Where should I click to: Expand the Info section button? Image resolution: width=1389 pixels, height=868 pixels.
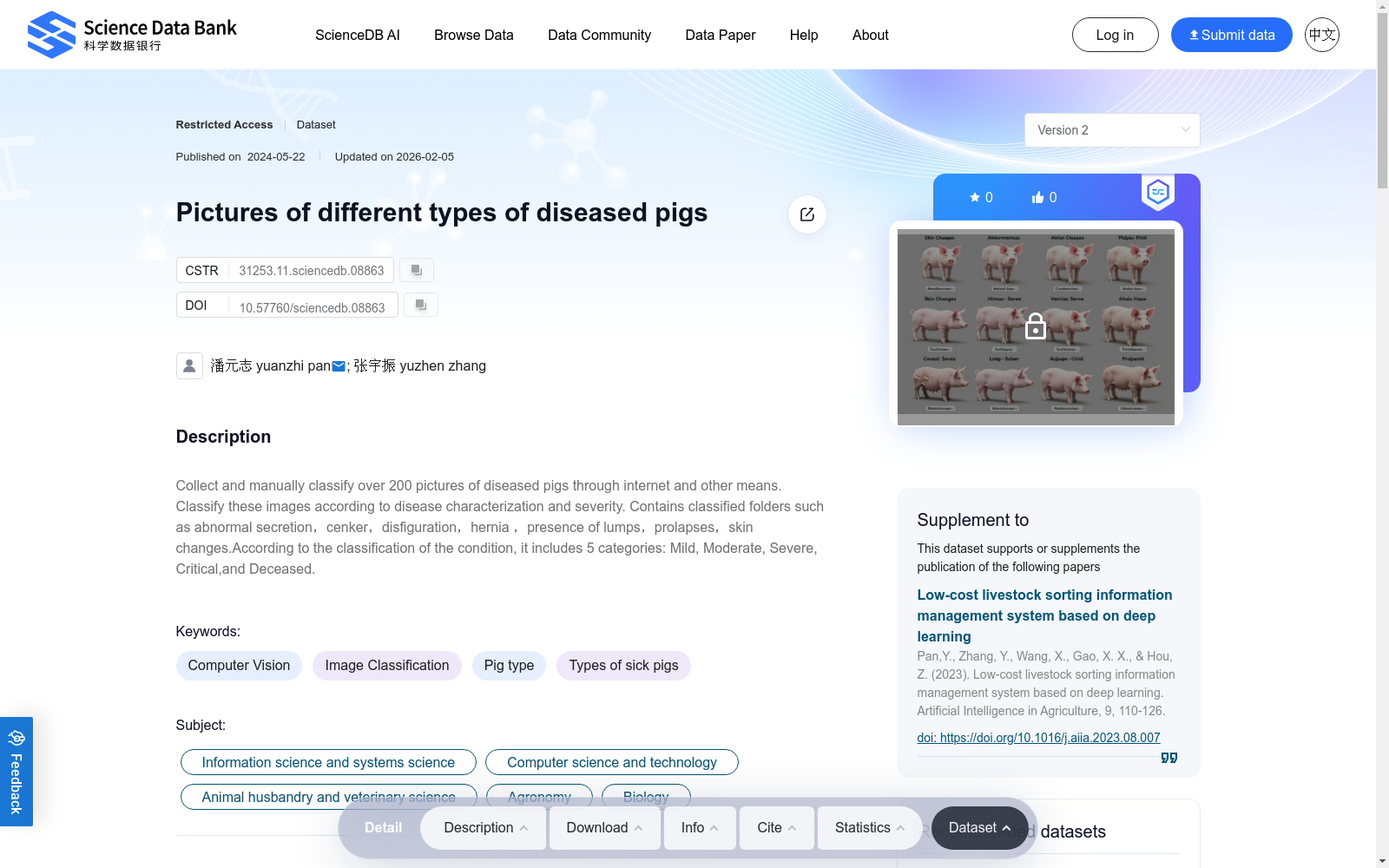point(700,828)
